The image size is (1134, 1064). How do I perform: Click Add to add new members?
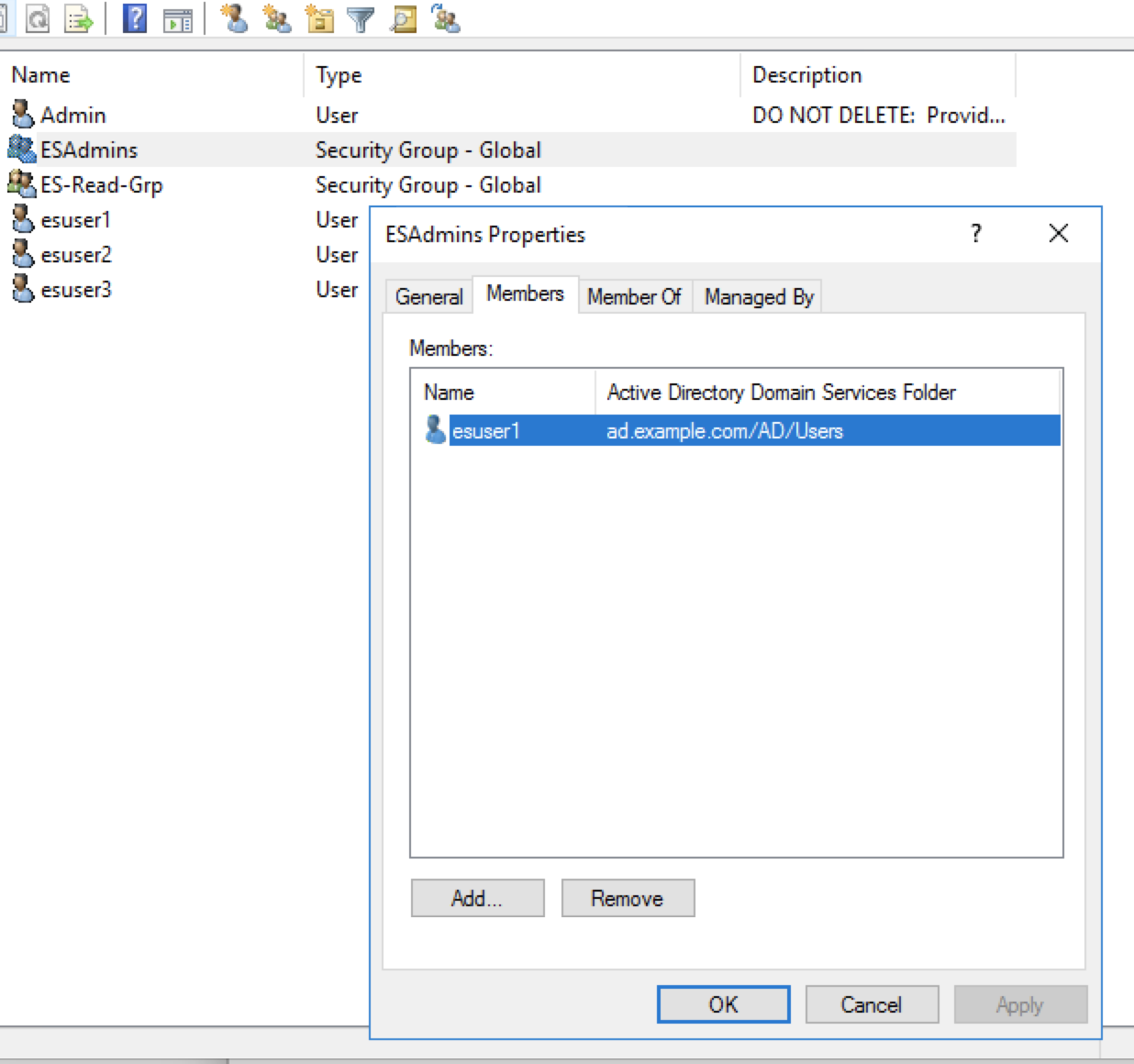477,898
